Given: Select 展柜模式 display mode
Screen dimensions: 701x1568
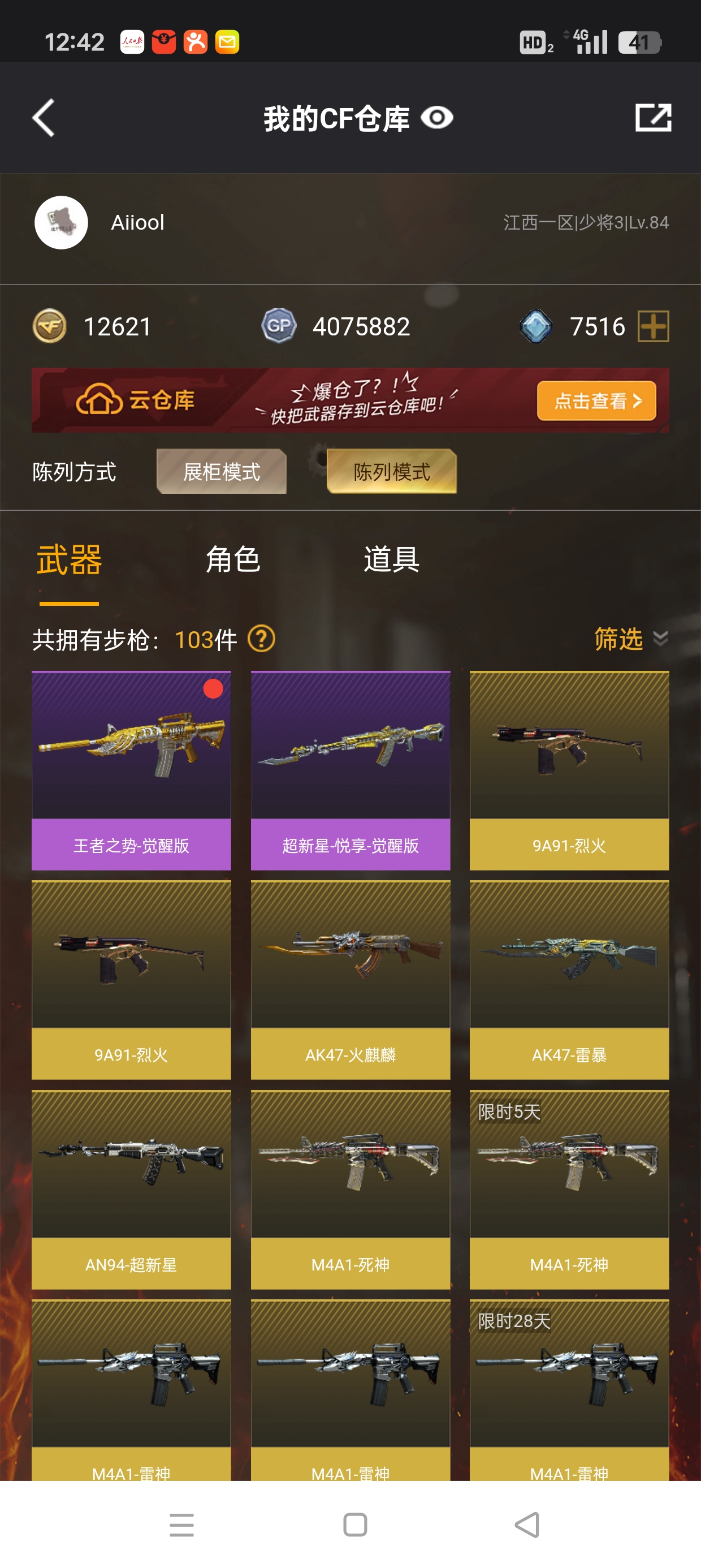Looking at the screenshot, I should point(222,471).
